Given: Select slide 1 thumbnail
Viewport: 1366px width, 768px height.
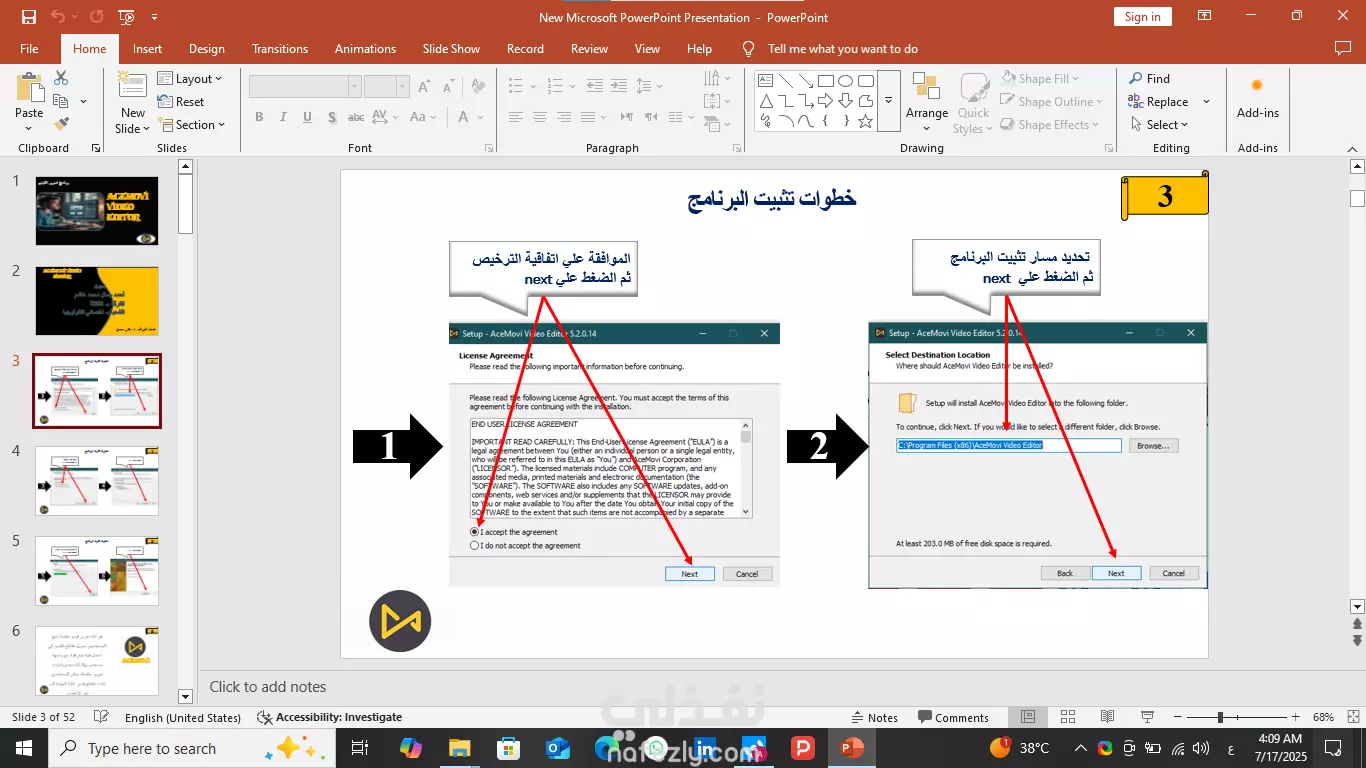Looking at the screenshot, I should [x=97, y=211].
